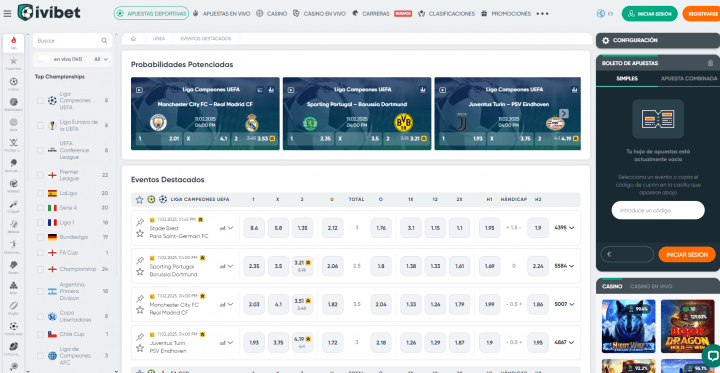Open more navigation options (three dots)

542,14
